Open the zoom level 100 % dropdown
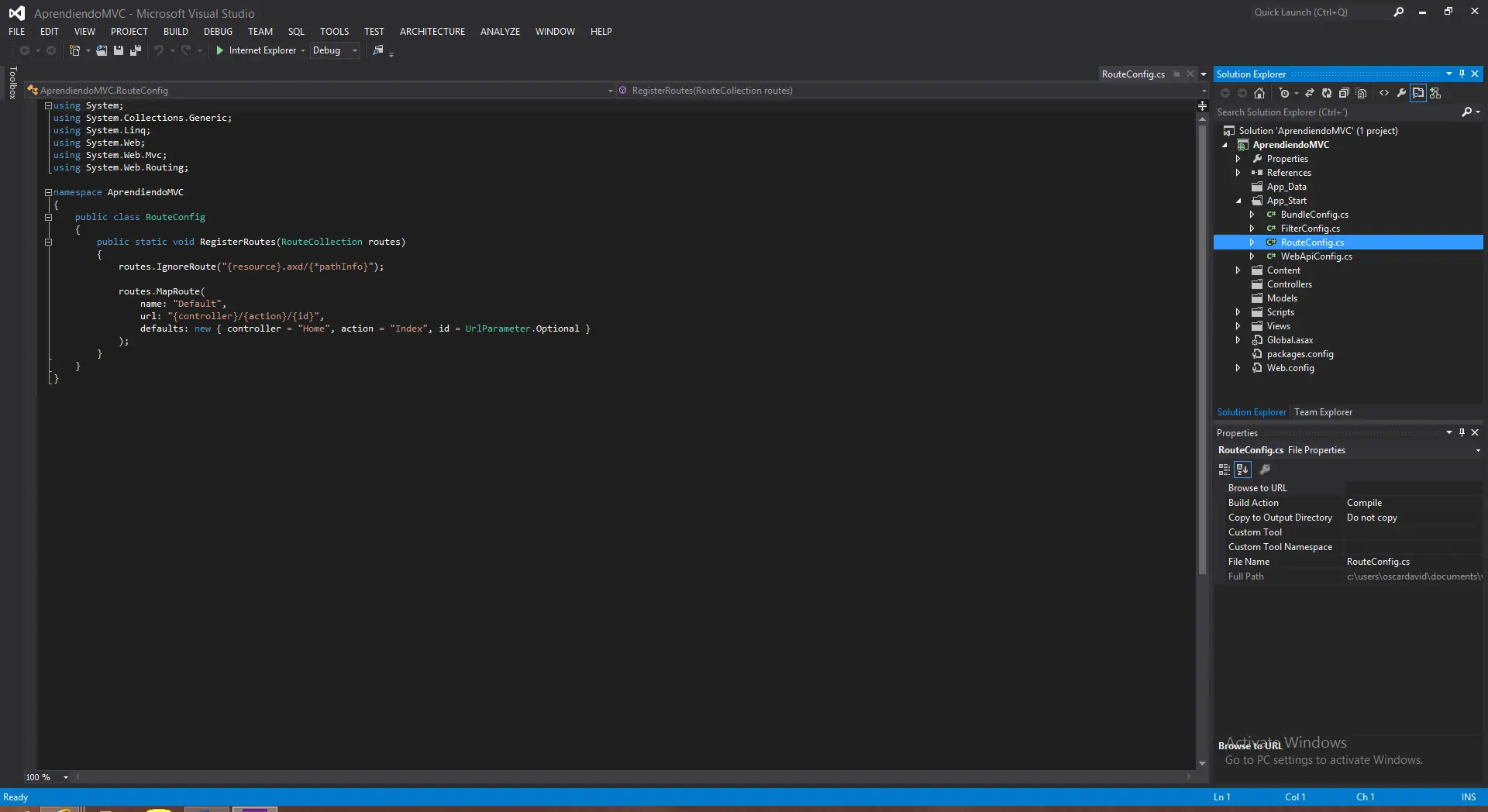The image size is (1488, 812). tap(66, 777)
